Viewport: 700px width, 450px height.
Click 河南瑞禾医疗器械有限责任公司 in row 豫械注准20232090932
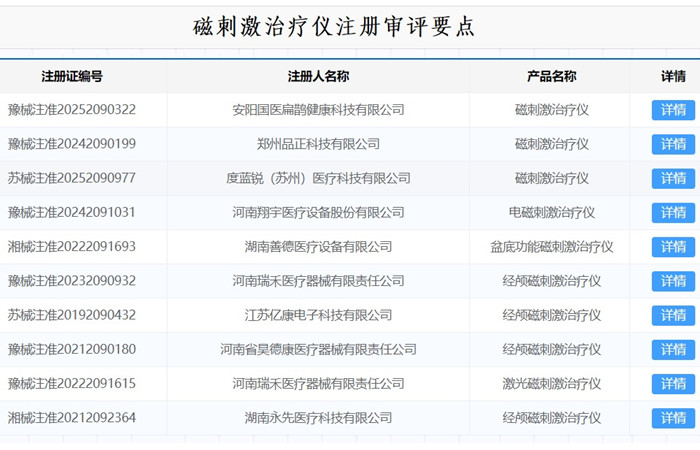(318, 281)
